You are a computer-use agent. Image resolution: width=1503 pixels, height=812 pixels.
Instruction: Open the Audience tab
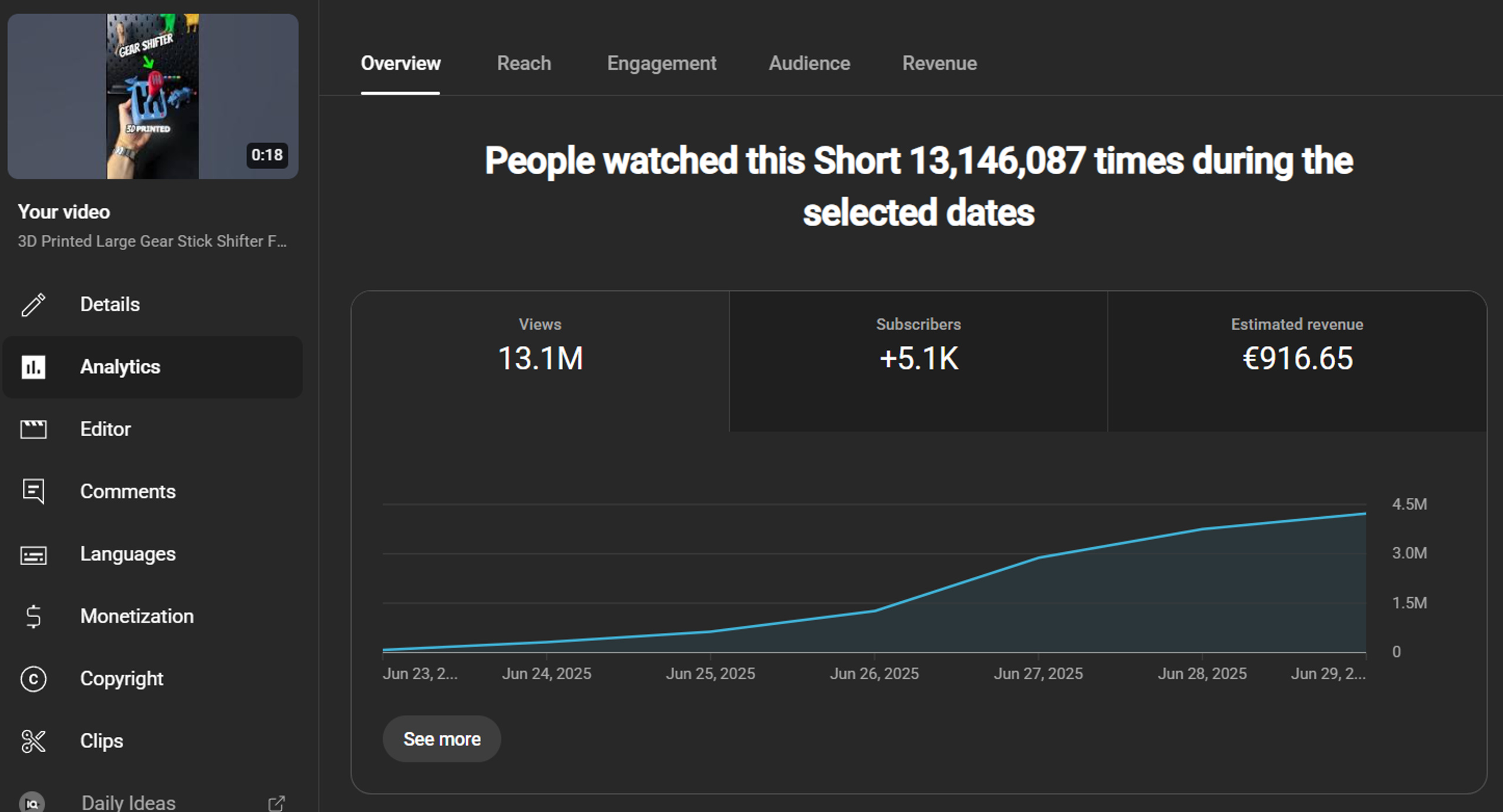[x=809, y=63]
